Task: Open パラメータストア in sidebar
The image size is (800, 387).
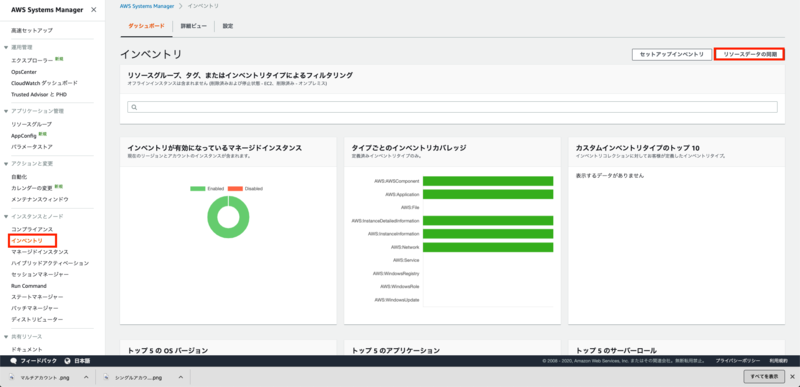Action: pos(32,147)
